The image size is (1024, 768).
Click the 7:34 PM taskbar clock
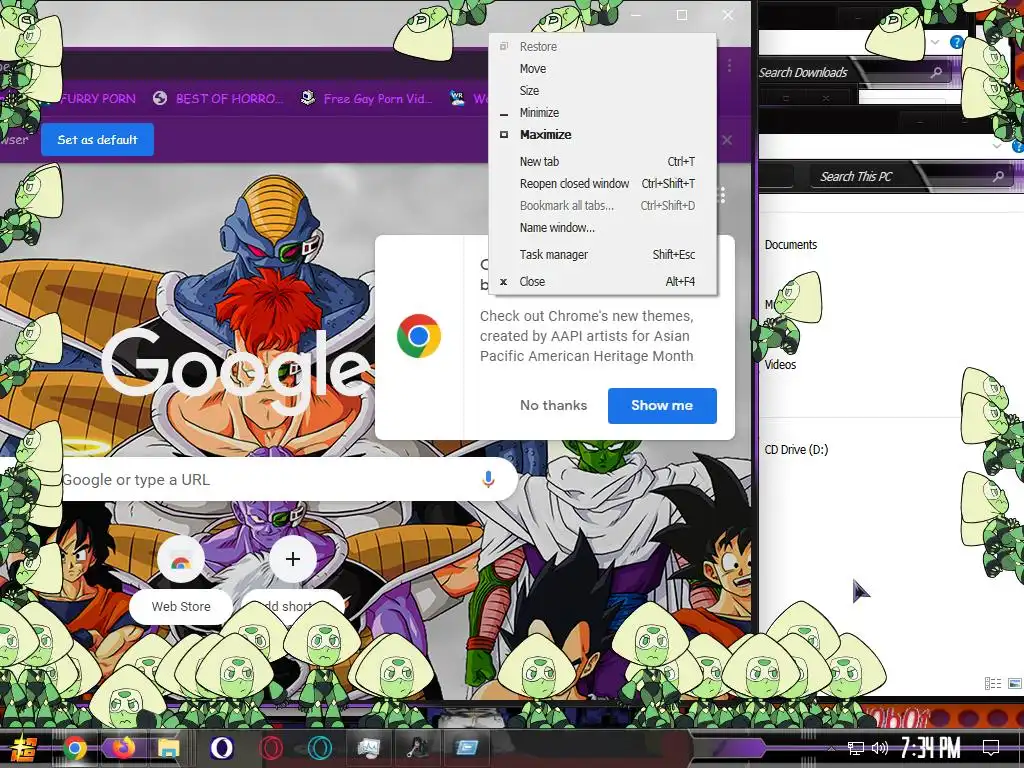tap(931, 748)
